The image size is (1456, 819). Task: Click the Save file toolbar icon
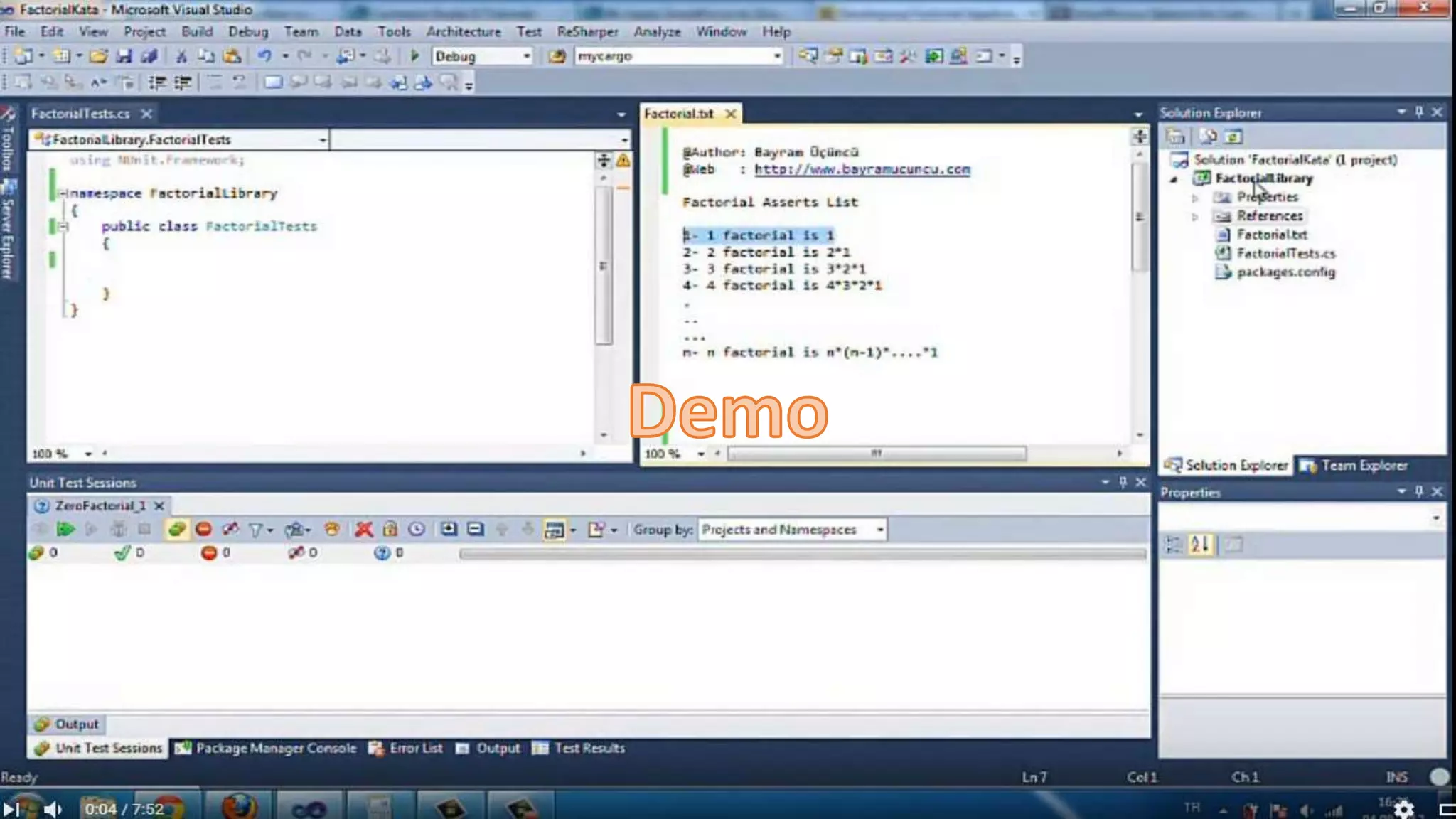pos(124,56)
